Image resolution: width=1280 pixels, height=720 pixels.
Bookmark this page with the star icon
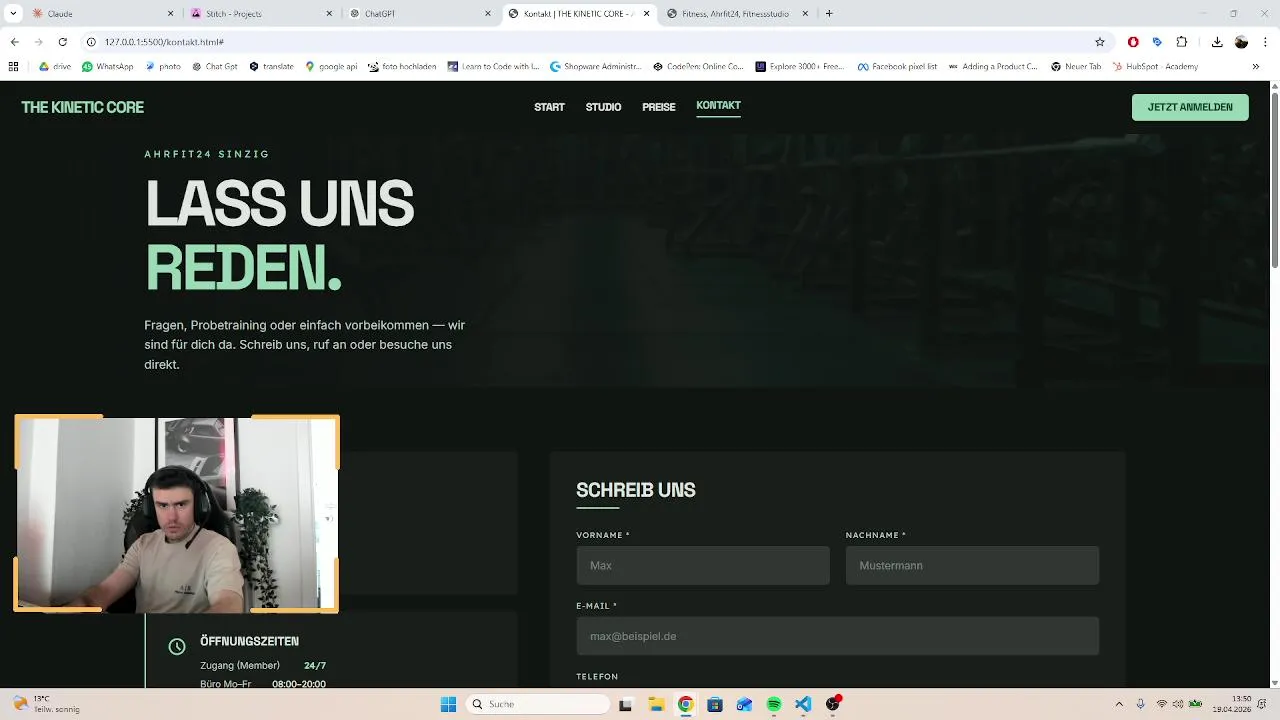[x=1100, y=42]
